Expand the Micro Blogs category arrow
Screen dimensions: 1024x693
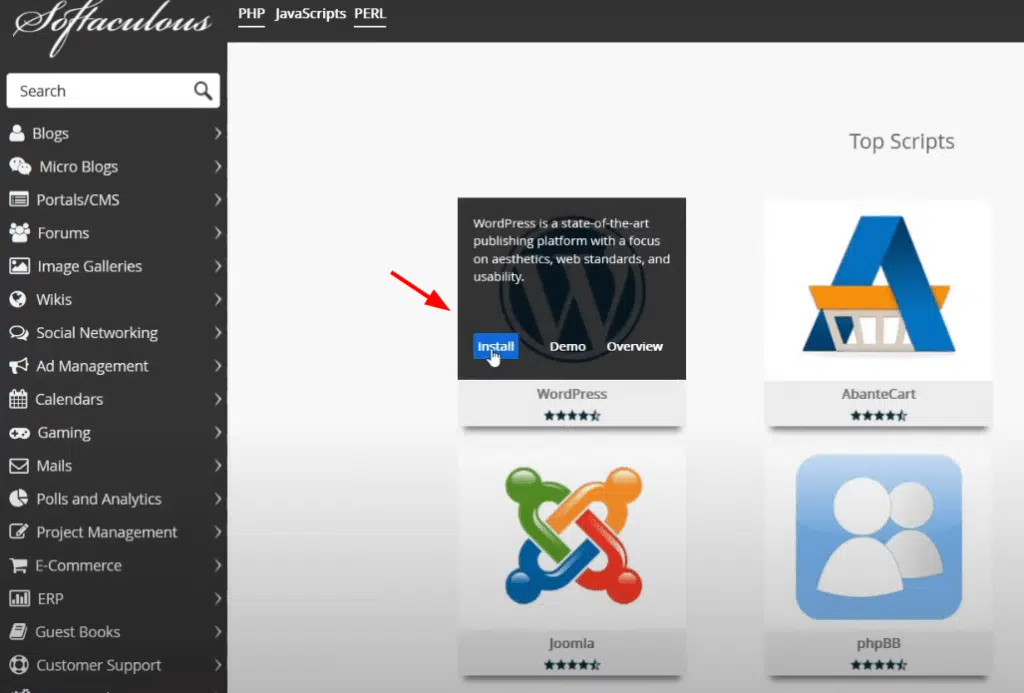pos(217,167)
